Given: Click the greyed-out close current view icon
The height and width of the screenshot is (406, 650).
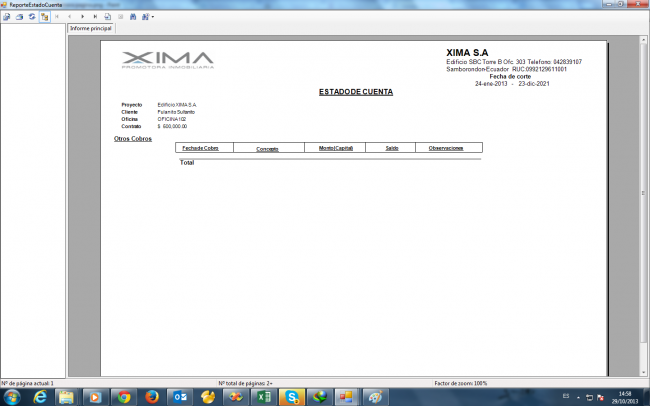Looking at the screenshot, I should tap(121, 17).
